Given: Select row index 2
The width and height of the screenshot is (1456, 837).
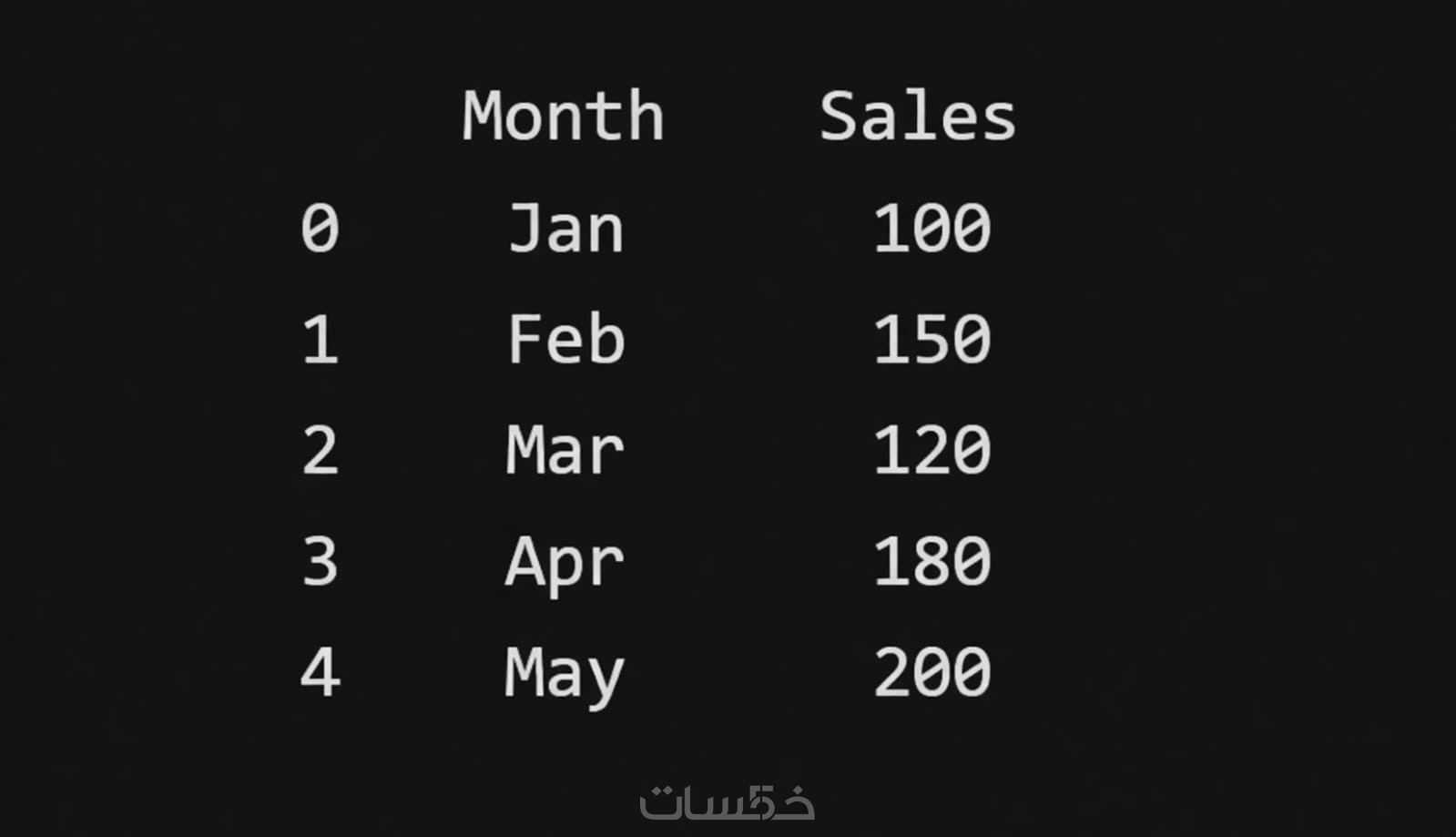Looking at the screenshot, I should click(320, 451).
